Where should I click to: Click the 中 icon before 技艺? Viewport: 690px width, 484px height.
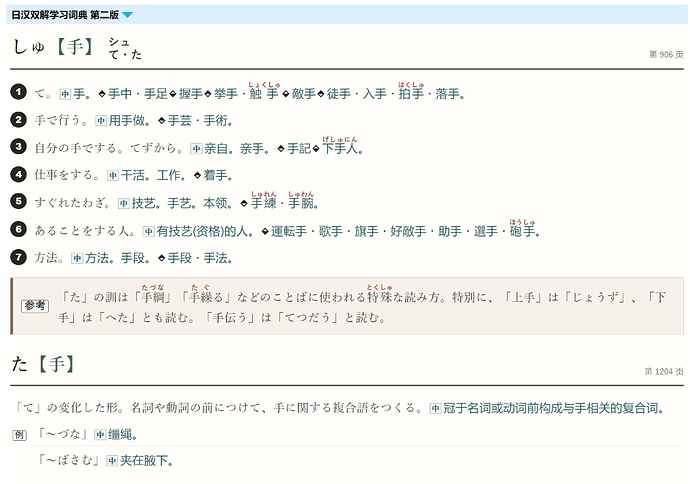click(124, 203)
